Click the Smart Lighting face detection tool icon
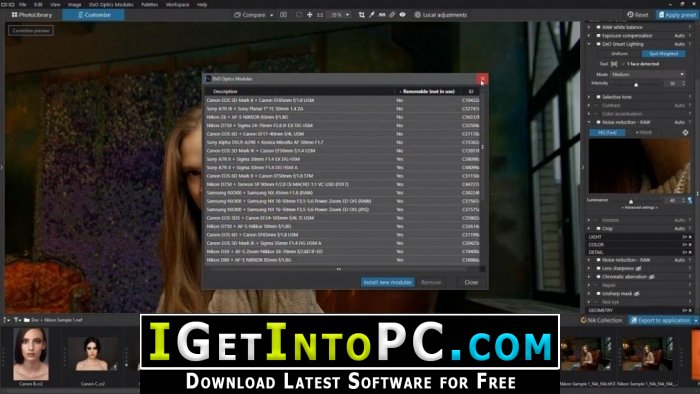 (614, 64)
